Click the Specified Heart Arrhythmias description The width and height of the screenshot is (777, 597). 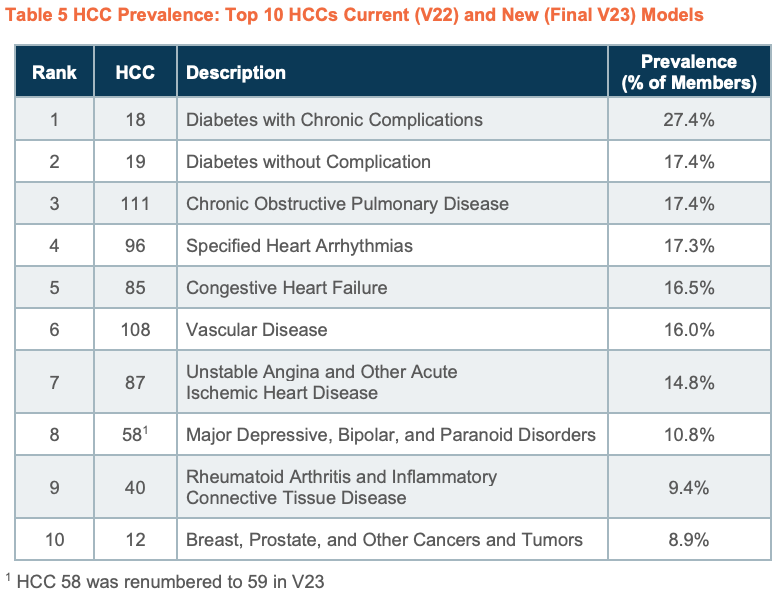pyautogui.click(x=299, y=246)
